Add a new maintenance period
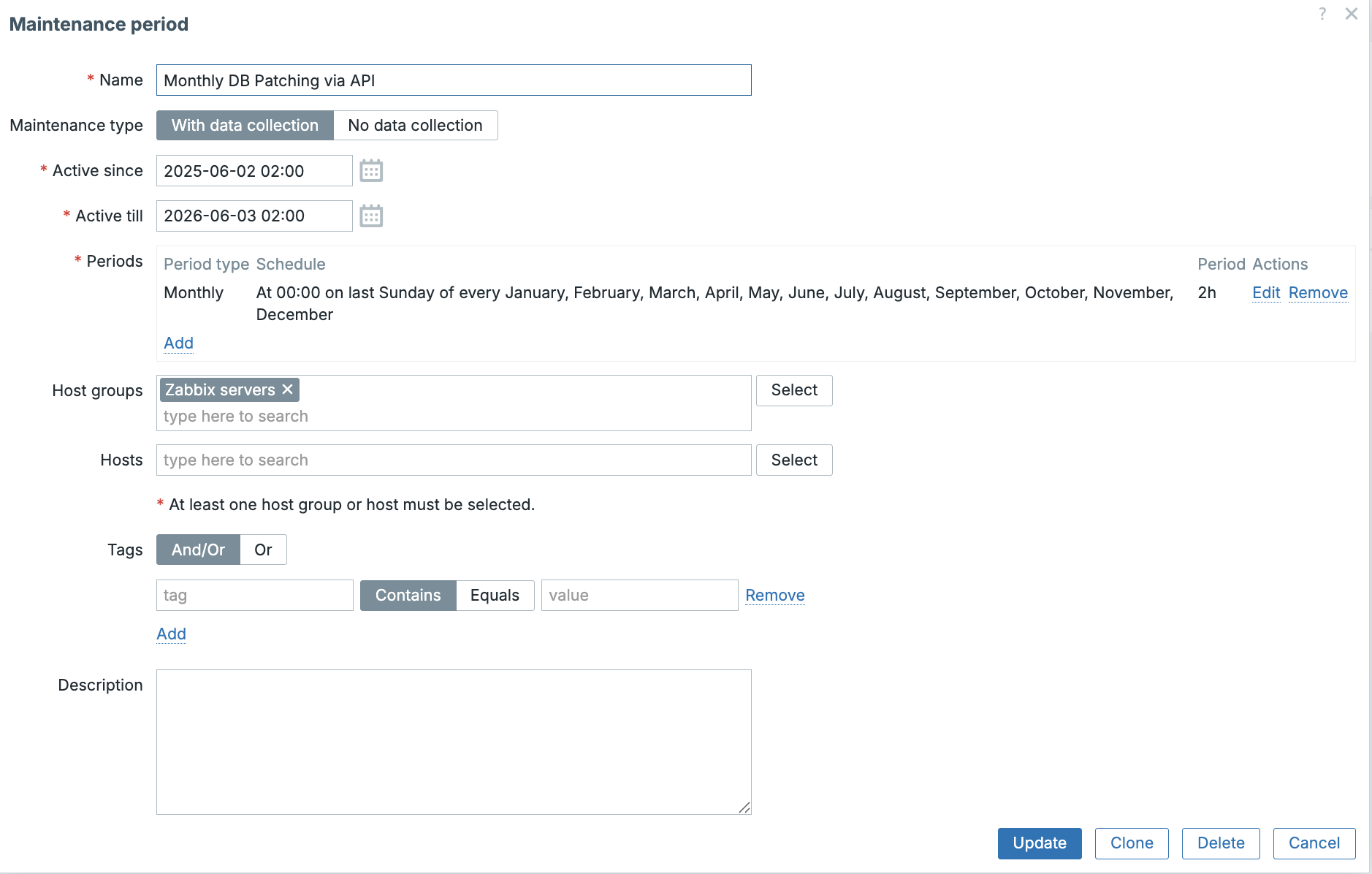The image size is (1372, 874). (x=178, y=343)
